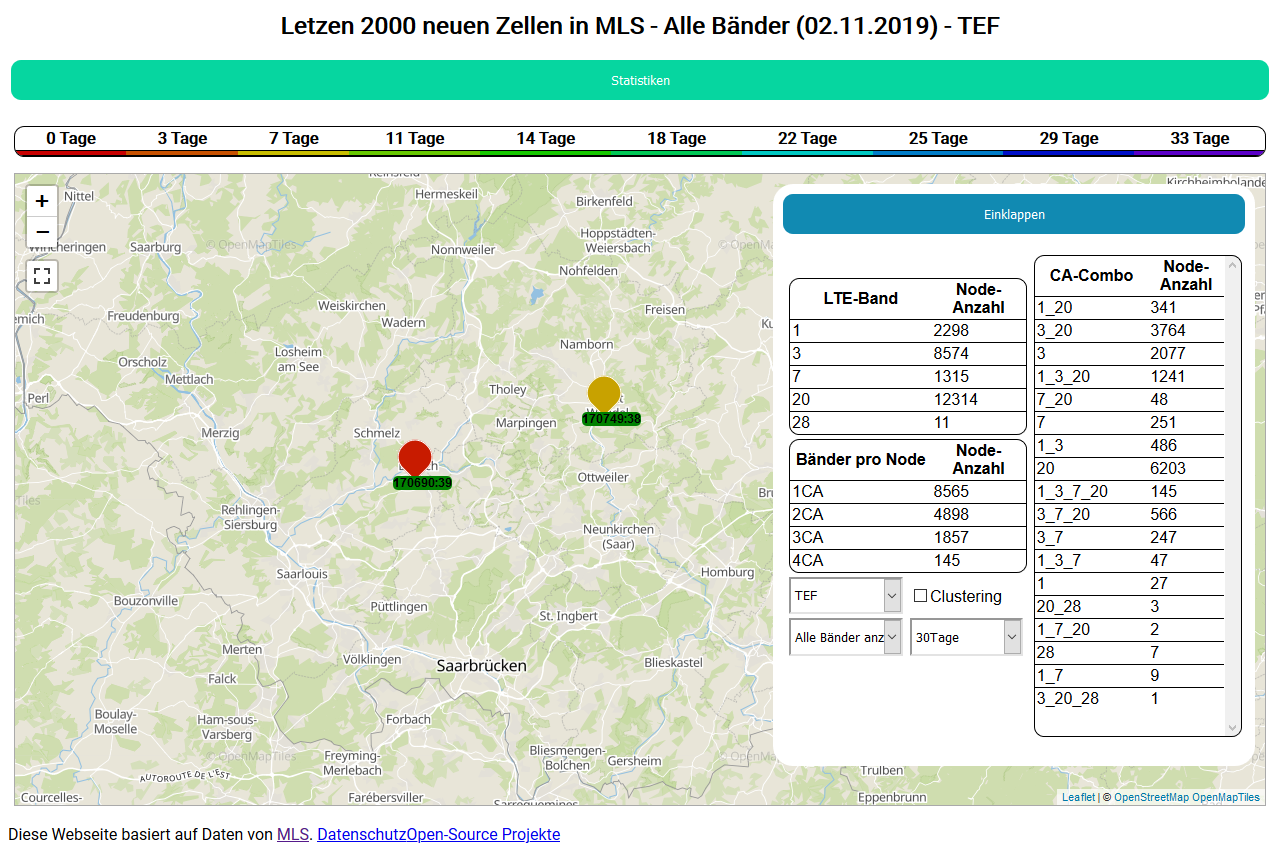Select the green label 170690:39
This screenshot has width=1280, height=860.
422,483
